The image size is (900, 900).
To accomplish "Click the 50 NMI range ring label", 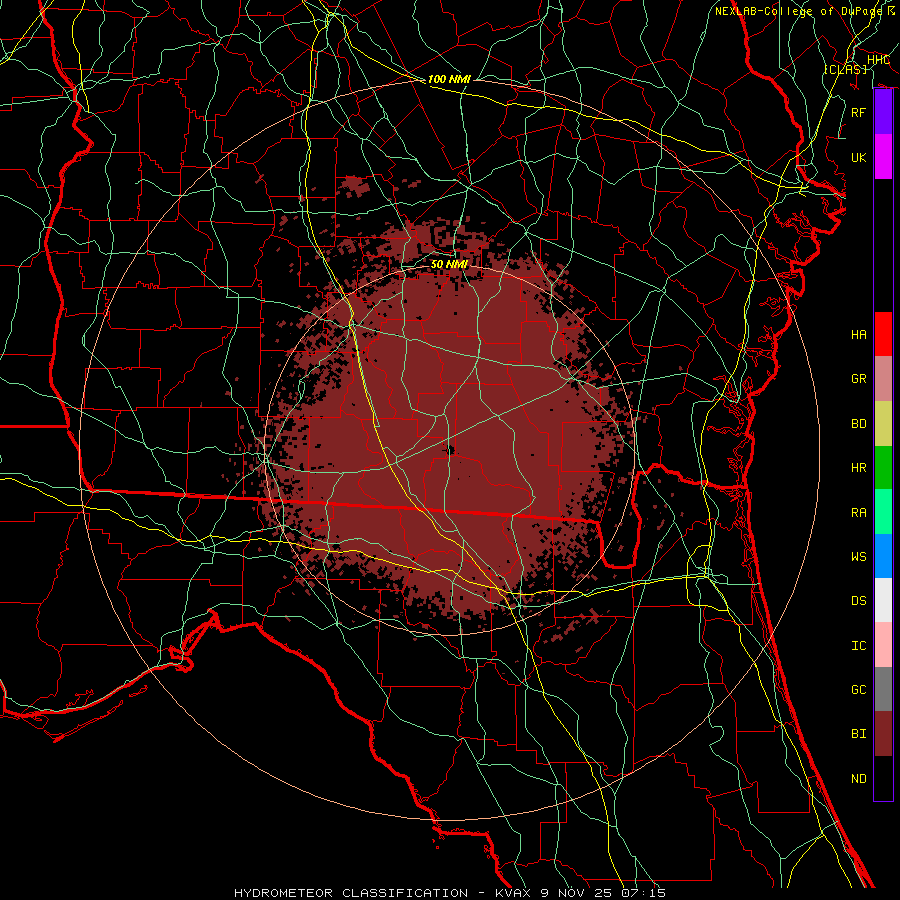I will point(449,264).
